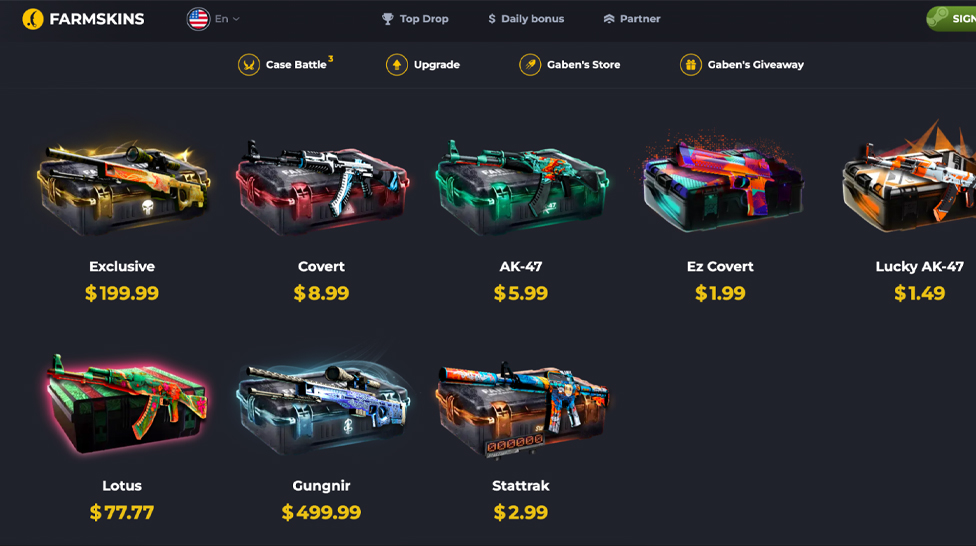Open the Covert case image
The image size is (976, 546).
click(x=322, y=187)
